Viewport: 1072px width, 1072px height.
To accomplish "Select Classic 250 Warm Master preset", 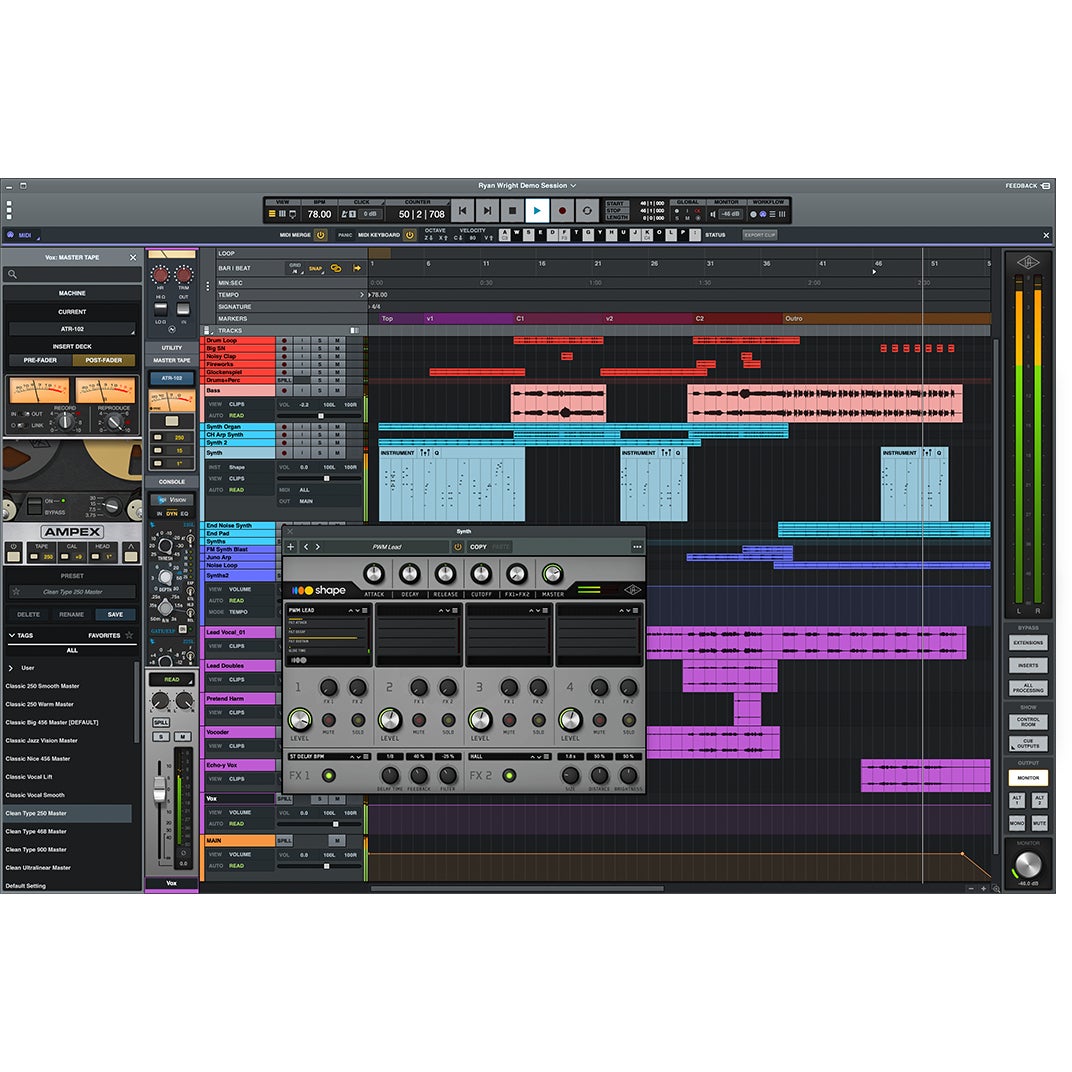I will (x=40, y=704).
